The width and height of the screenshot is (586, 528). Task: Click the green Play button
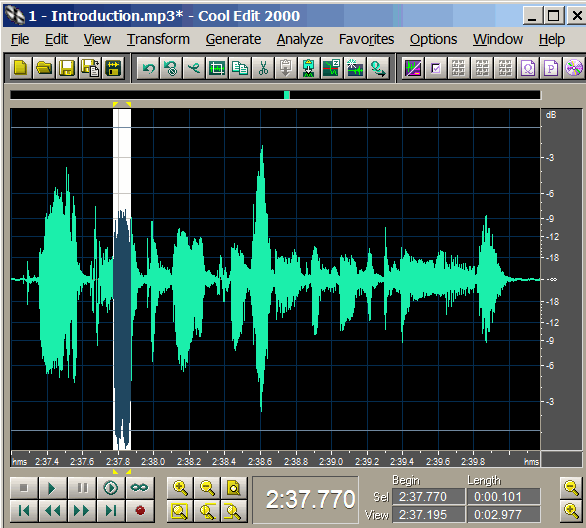[x=53, y=488]
